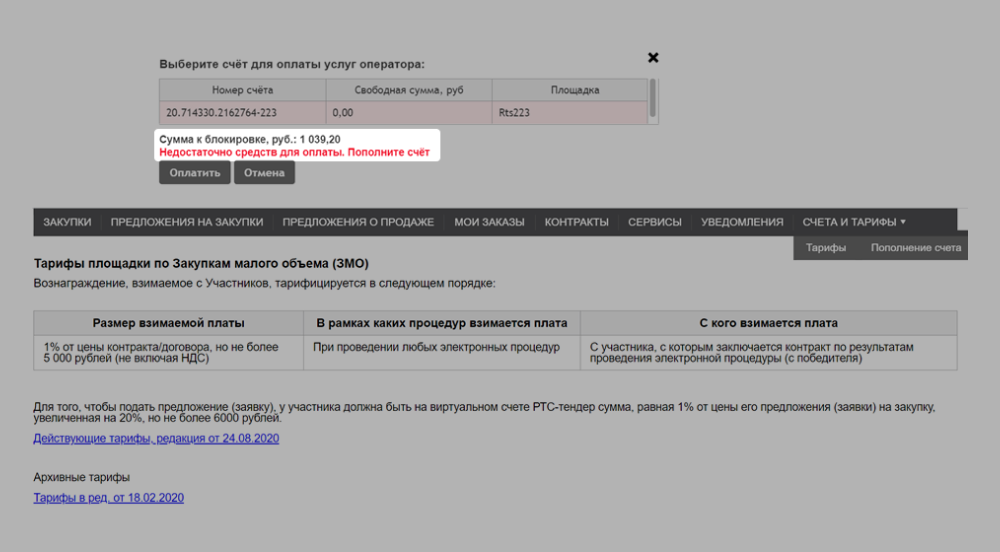Choose Тарифы from the submenu
This screenshot has width=1000, height=552.
pyautogui.click(x=826, y=248)
